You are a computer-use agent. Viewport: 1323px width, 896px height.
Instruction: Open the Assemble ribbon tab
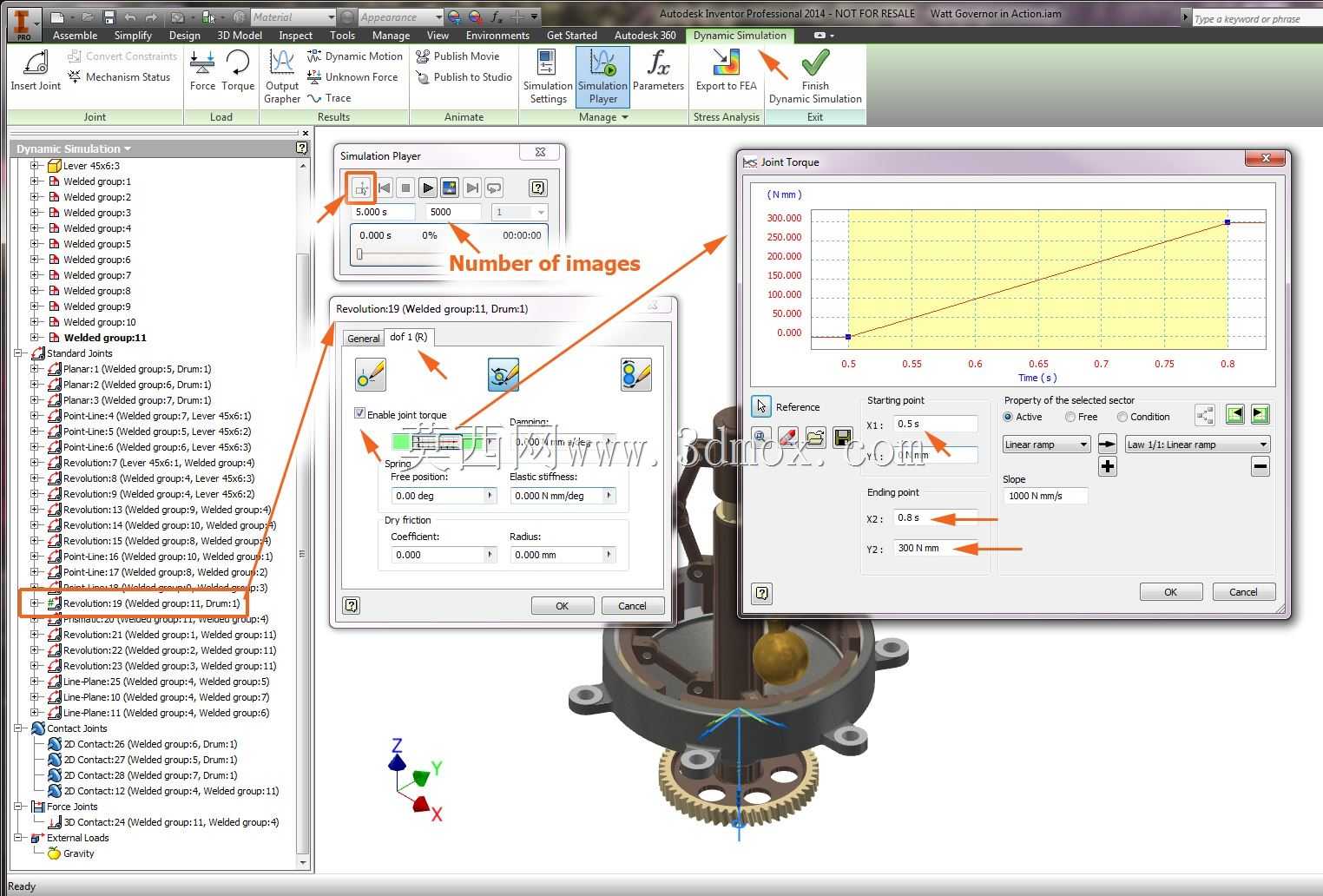pos(75,36)
